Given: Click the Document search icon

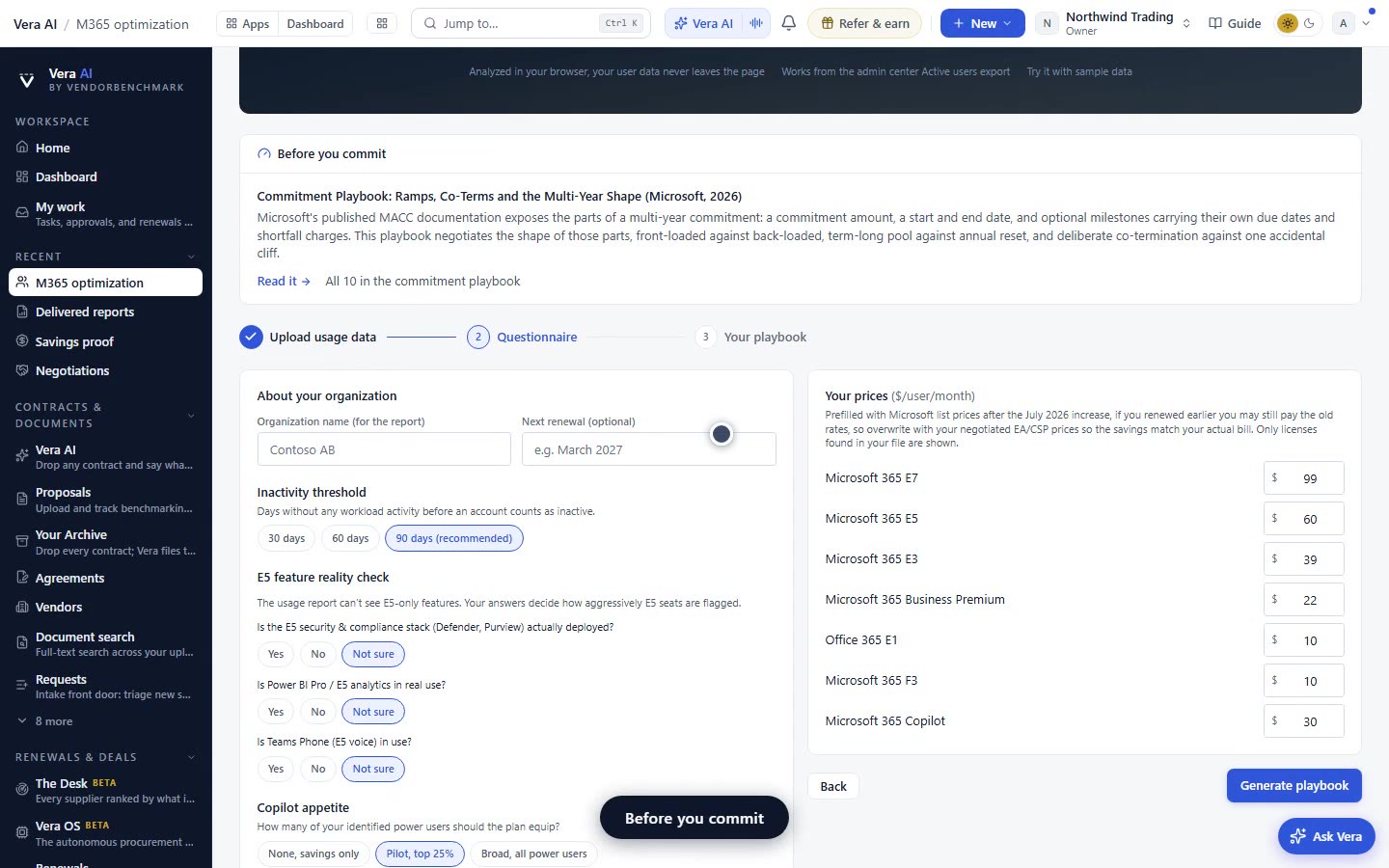Looking at the screenshot, I should (x=22, y=643).
